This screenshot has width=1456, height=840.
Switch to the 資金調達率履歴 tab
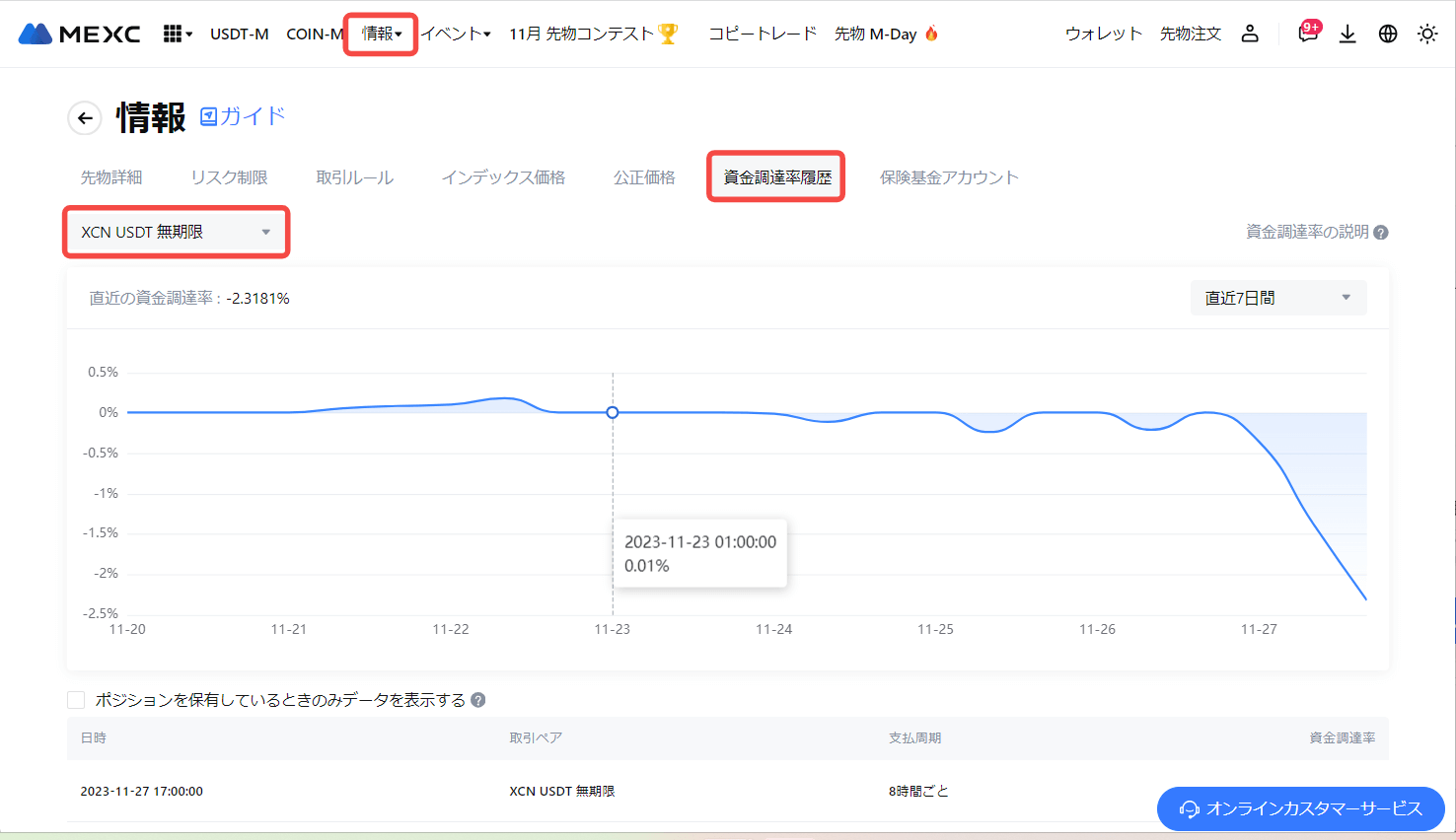pos(776,177)
